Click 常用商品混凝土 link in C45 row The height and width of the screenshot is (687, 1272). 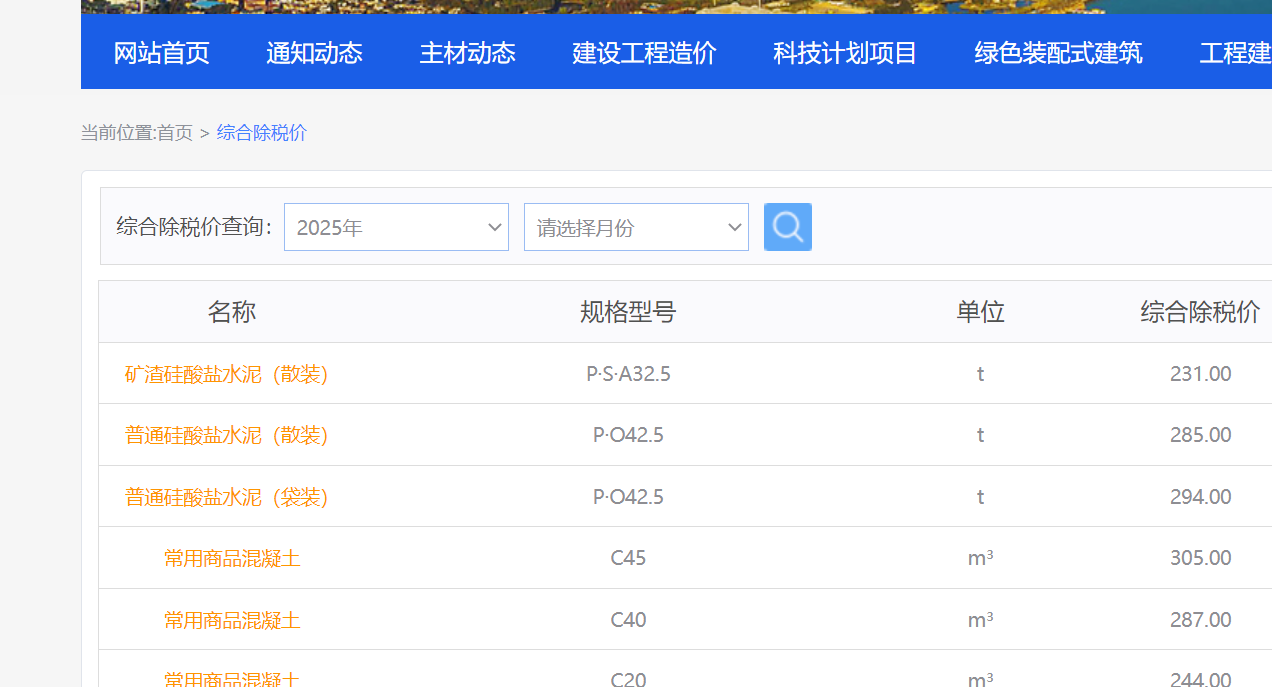click(x=232, y=558)
